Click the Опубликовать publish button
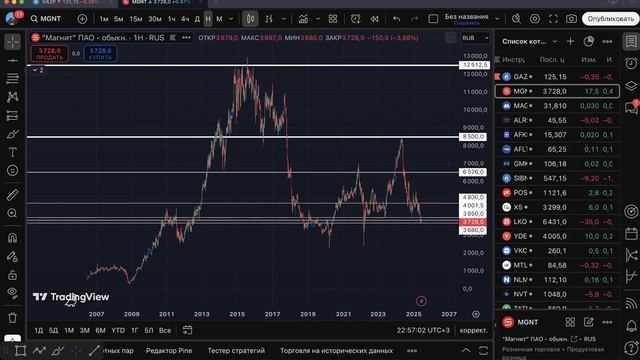 point(610,19)
